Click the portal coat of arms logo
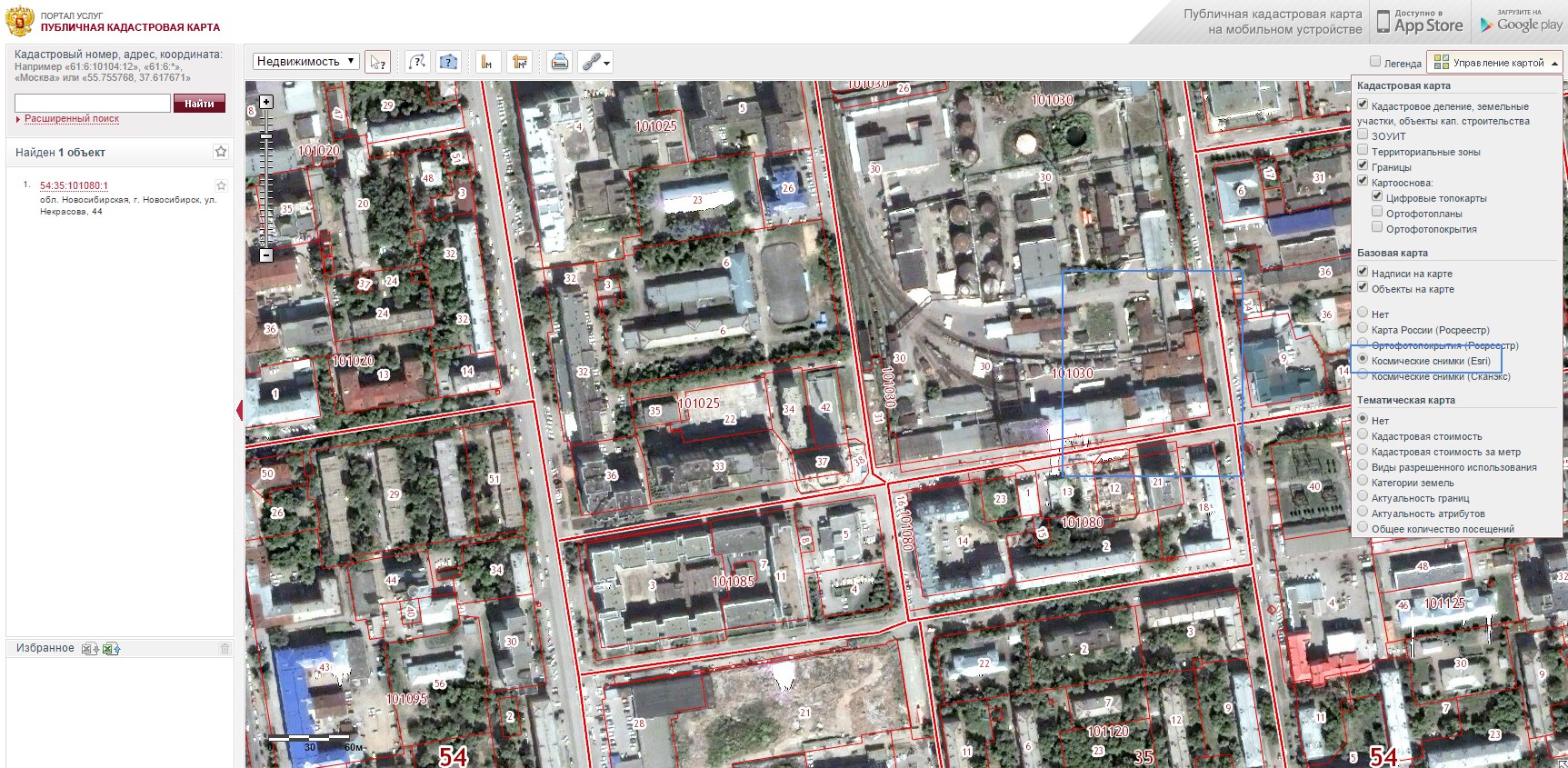The width and height of the screenshot is (1568, 768). (20, 21)
